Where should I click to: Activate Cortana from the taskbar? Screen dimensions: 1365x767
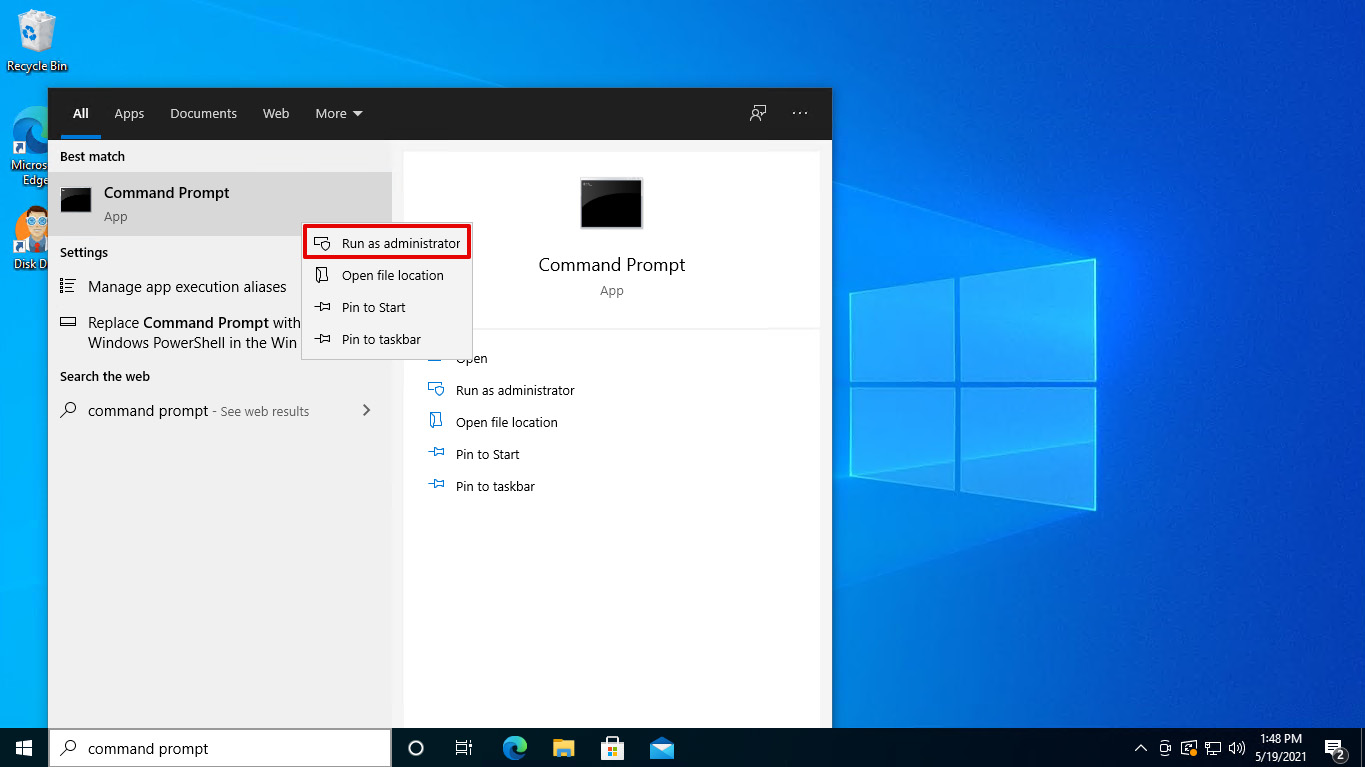point(415,747)
